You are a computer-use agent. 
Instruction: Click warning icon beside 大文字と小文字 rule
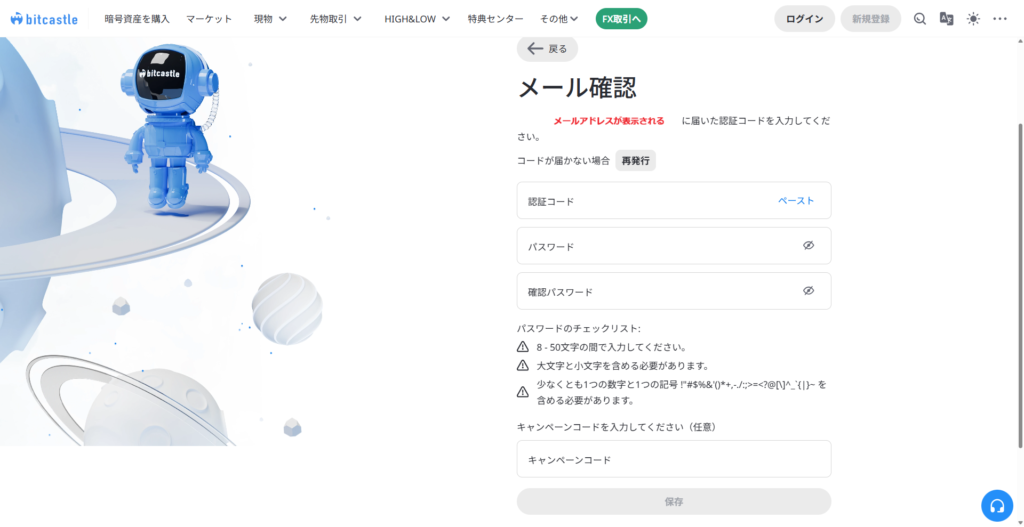(522, 365)
